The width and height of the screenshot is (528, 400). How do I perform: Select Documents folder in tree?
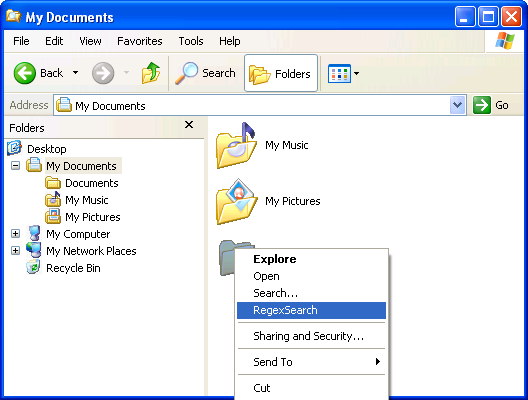click(x=92, y=183)
